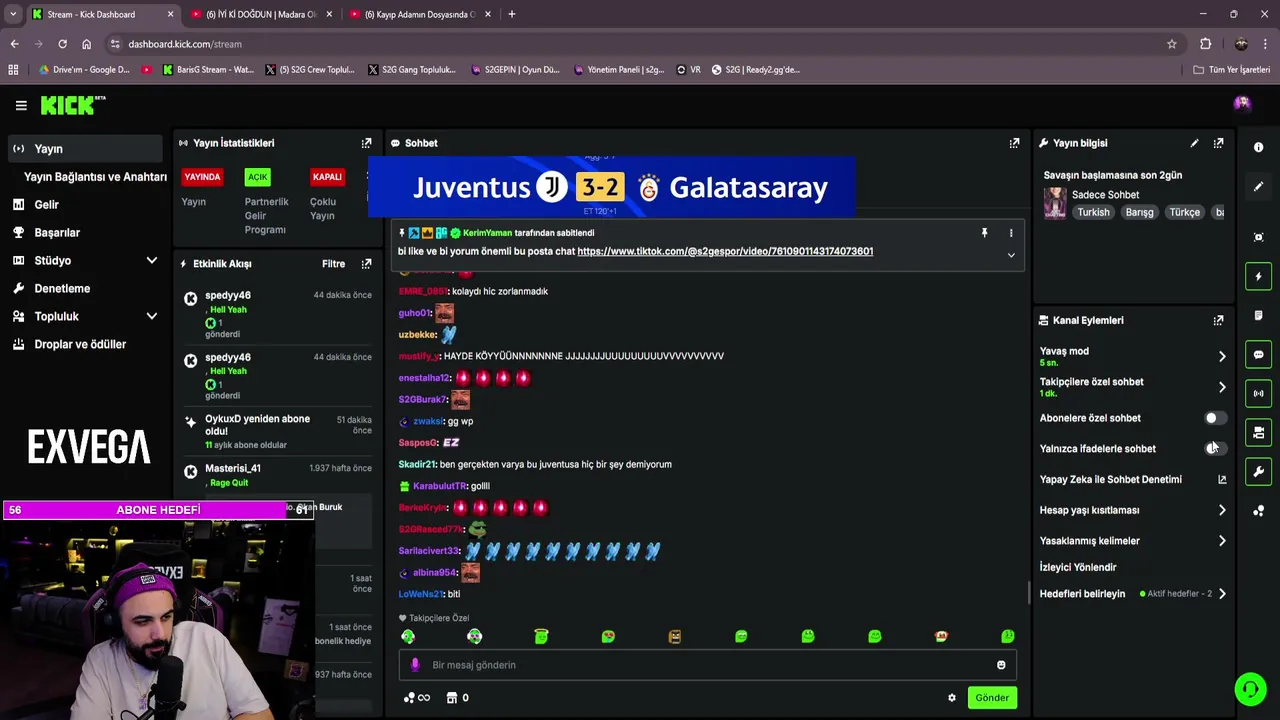
Task: Expand the Stüdyo sidebar section
Action: 152,261
